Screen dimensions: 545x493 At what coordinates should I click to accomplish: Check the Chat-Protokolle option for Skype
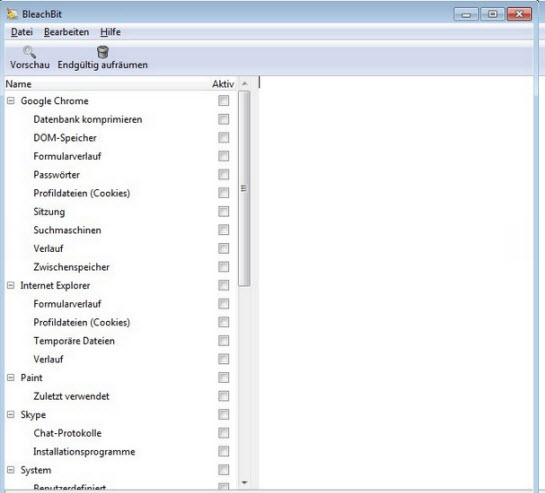click(223, 433)
